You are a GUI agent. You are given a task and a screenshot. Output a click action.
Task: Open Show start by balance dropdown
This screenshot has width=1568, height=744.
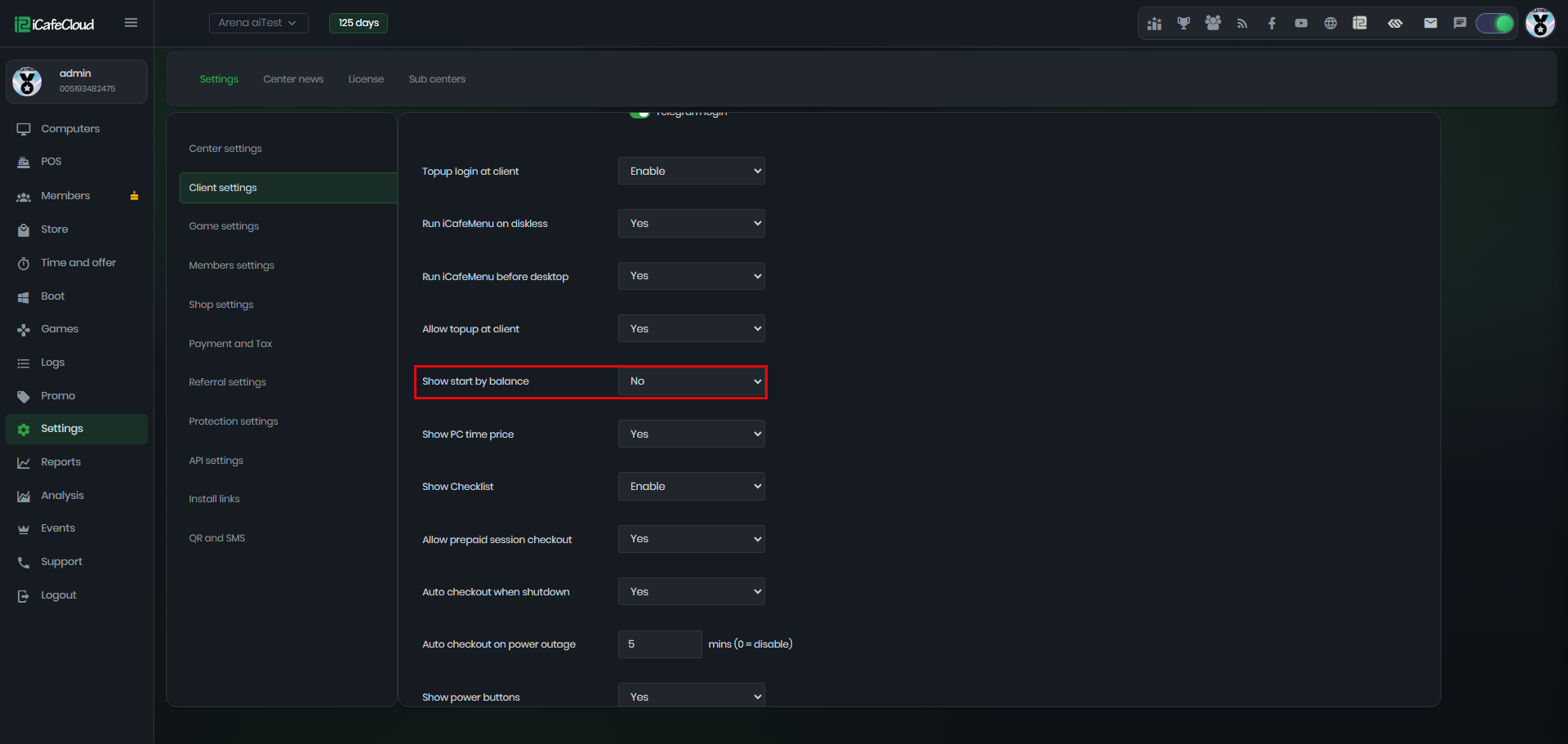coord(691,381)
